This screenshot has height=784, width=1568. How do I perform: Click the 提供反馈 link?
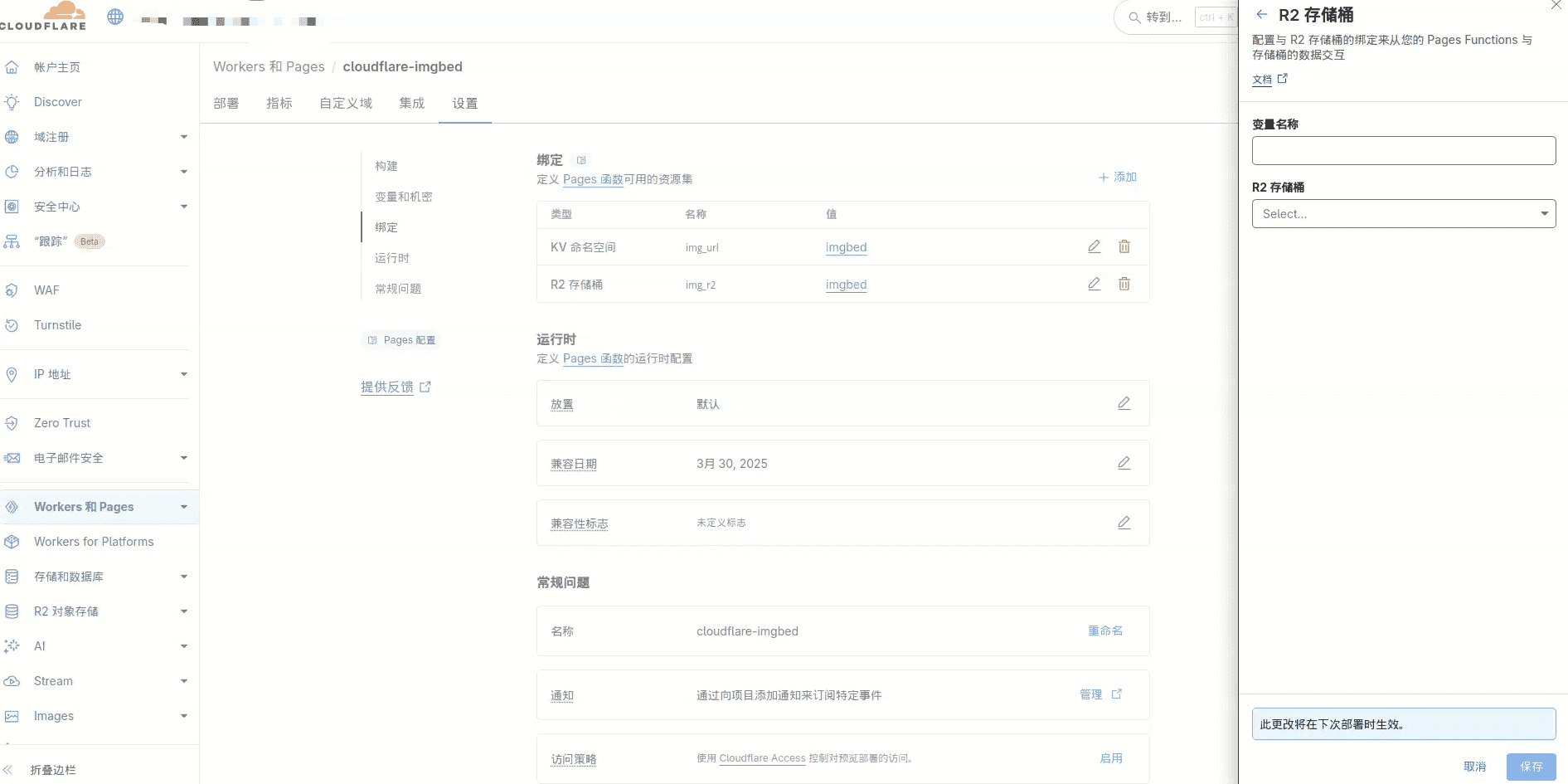tap(396, 387)
